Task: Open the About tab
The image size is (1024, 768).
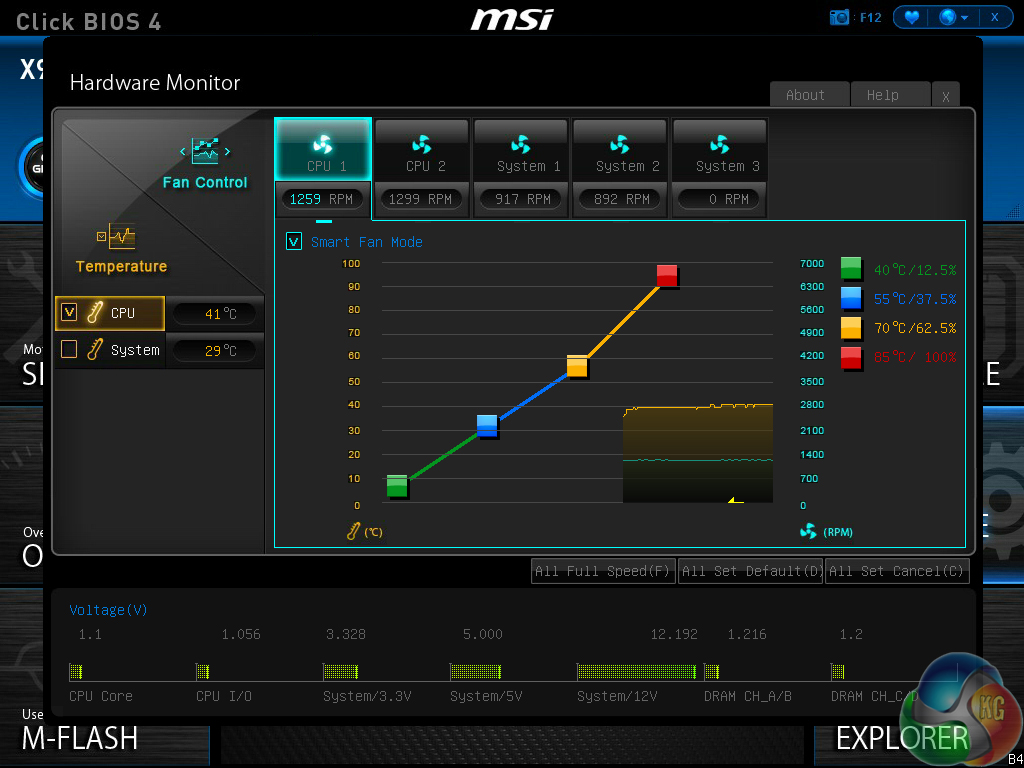Action: click(810, 95)
